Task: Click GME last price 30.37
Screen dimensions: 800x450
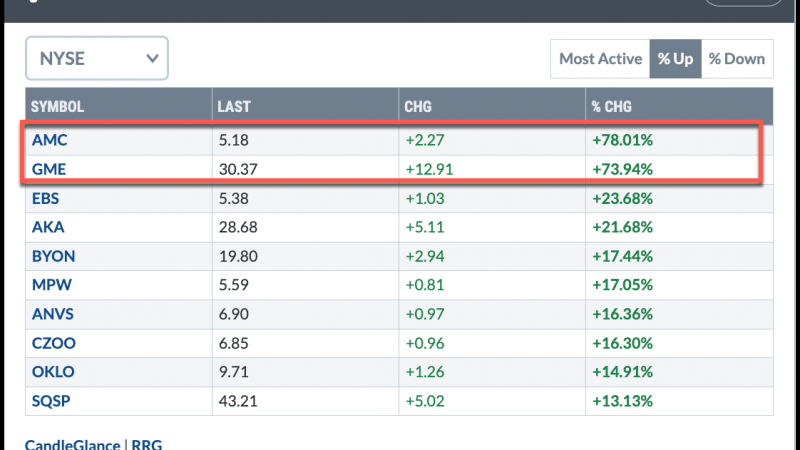Action: pyautogui.click(x=238, y=169)
